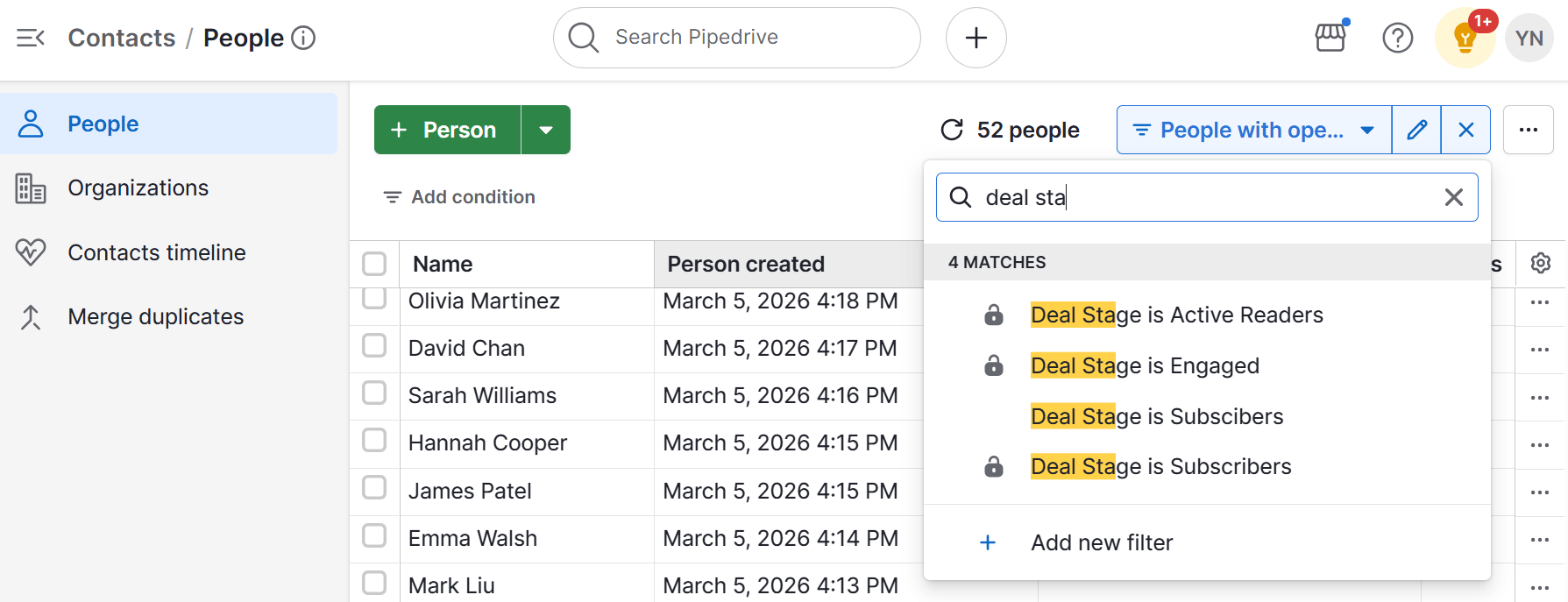Image resolution: width=1568 pixels, height=602 pixels.
Task: Clear the applied filter with the X
Action: click(1465, 130)
